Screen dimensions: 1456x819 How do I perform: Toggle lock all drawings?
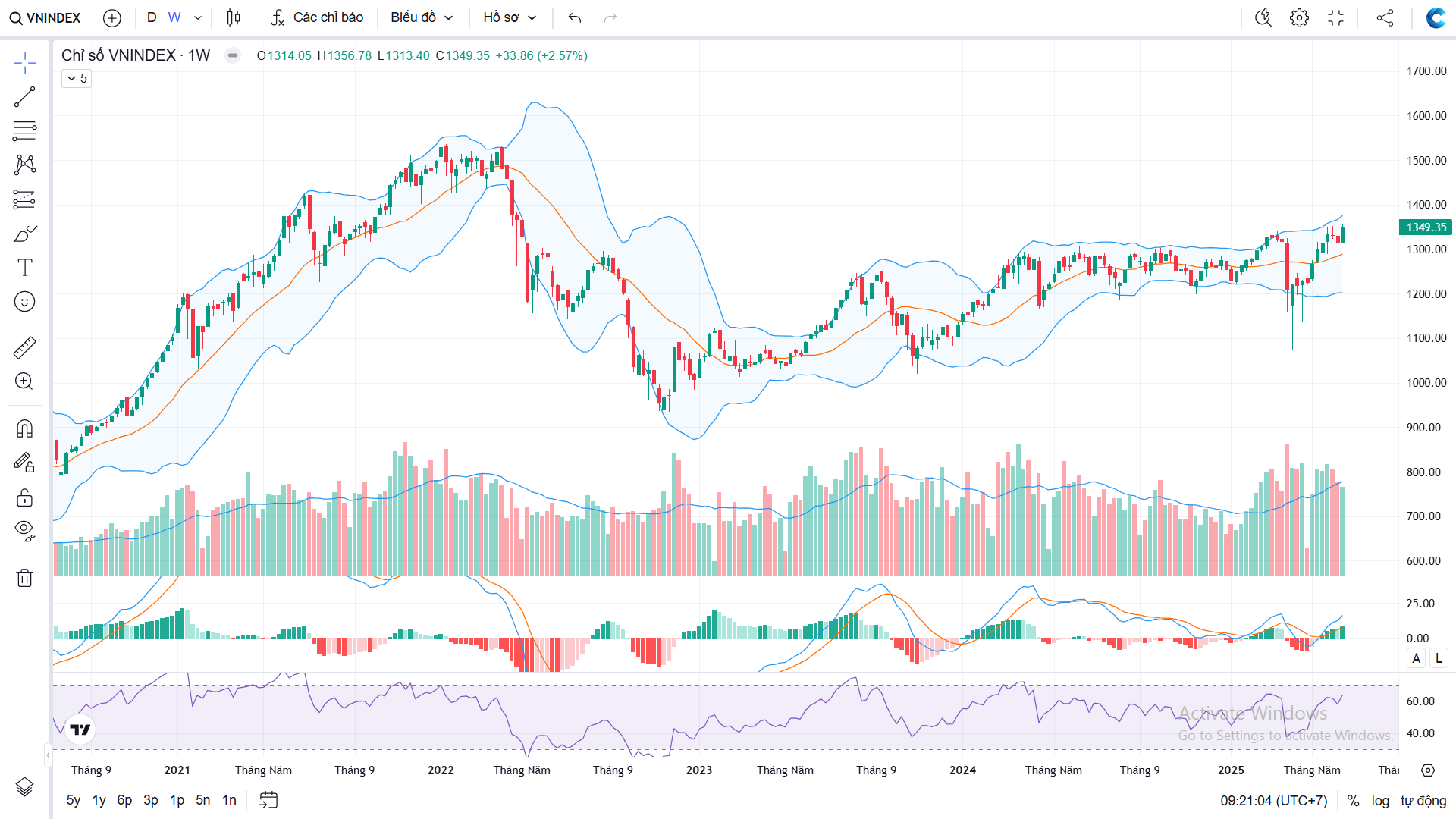tap(24, 497)
